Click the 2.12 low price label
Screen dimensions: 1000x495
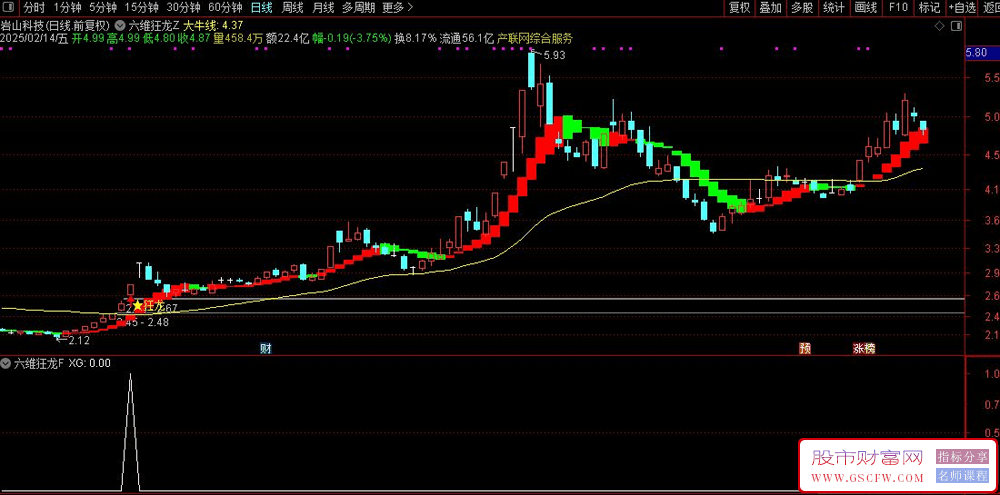(x=78, y=341)
